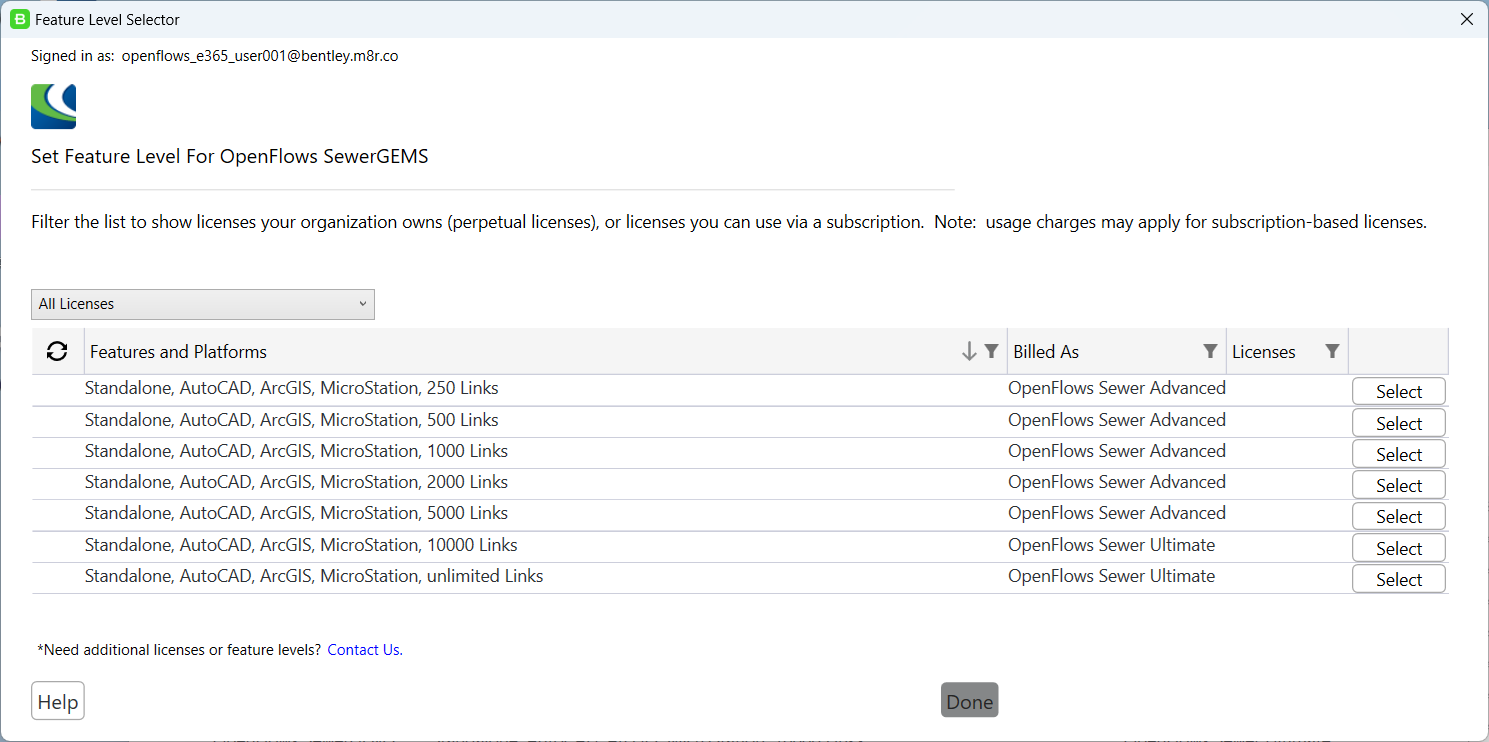Screen dimensions: 1489x742
Task: Click the refresh icon in the table header
Action: (57, 351)
